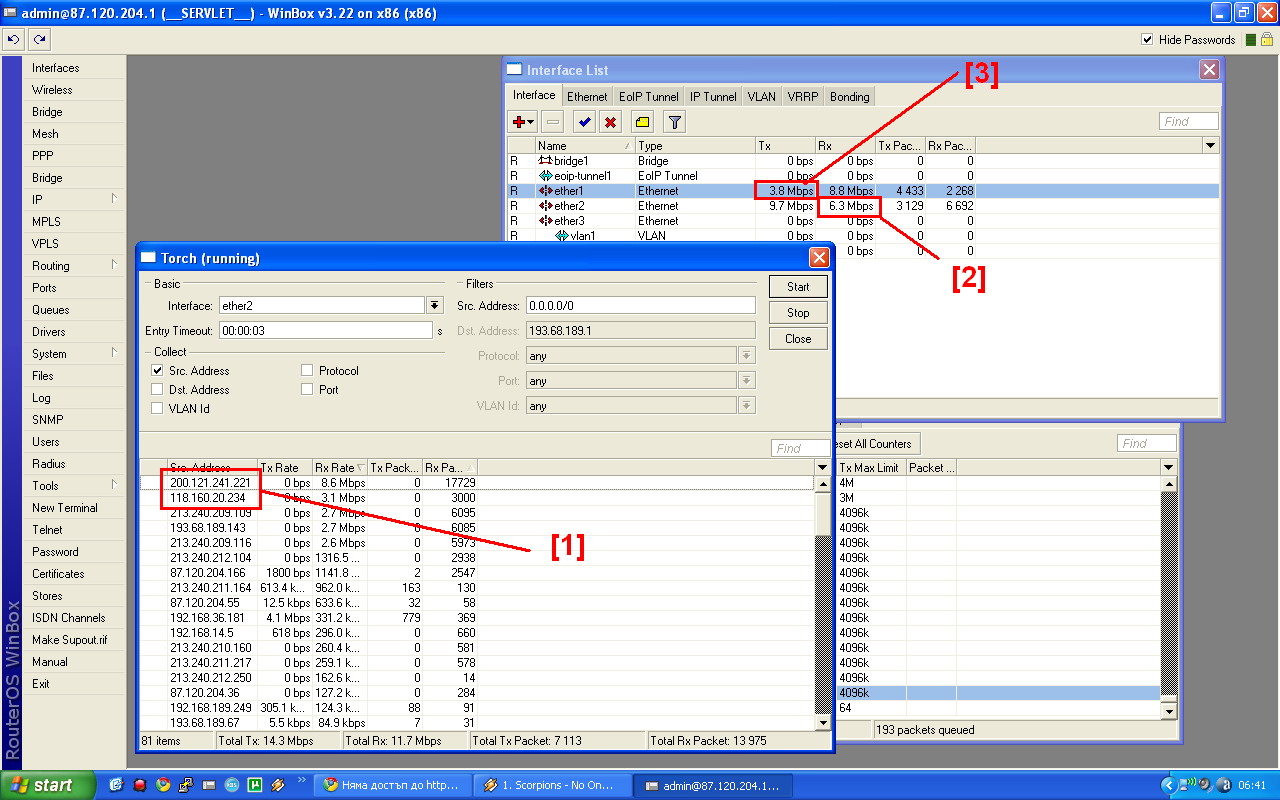Add a comment using the yellow note icon

point(641,121)
